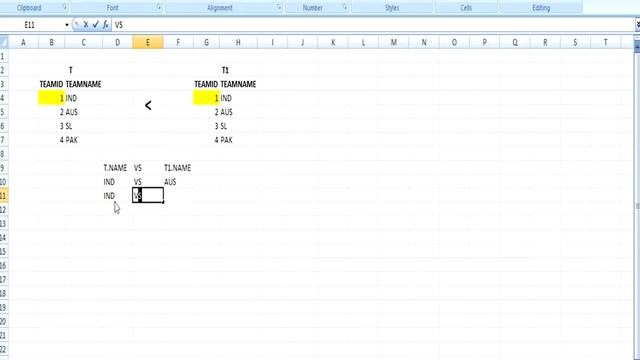The height and width of the screenshot is (360, 640).
Task: Select column C header
Action: point(83,42)
